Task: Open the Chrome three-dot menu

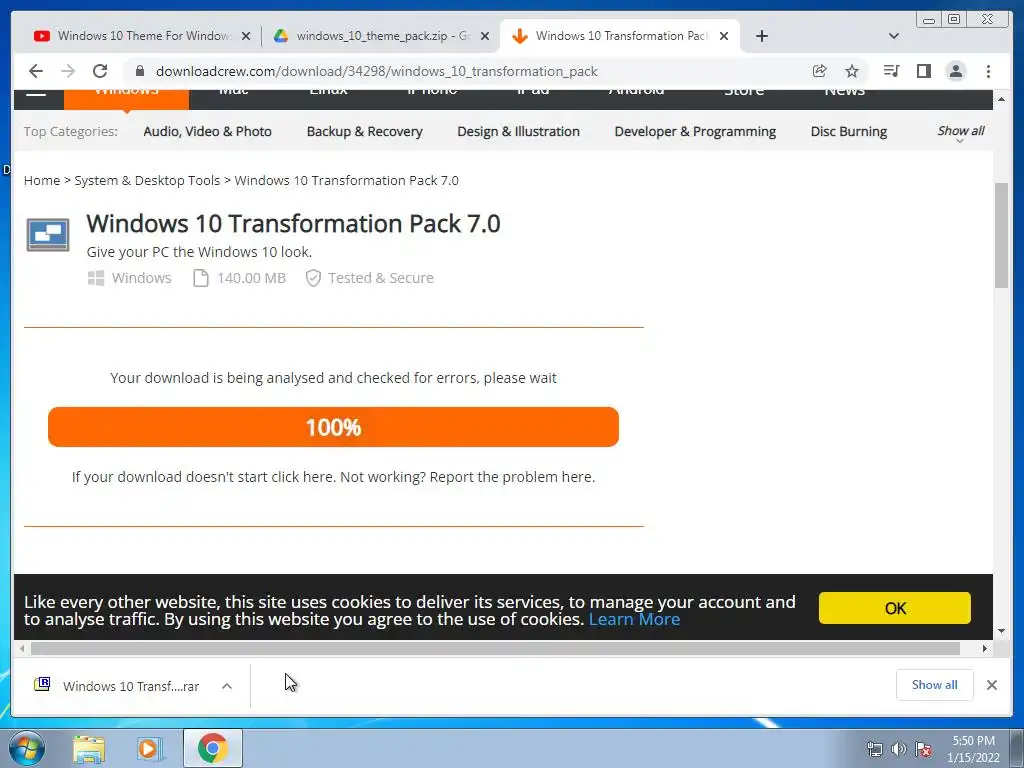Action: coord(988,71)
